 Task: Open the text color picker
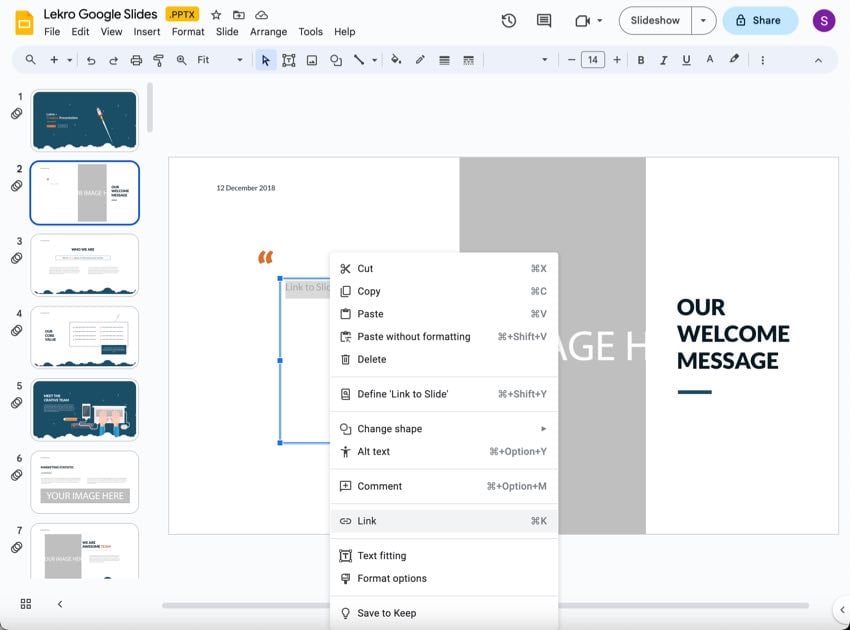pyautogui.click(x=709, y=60)
